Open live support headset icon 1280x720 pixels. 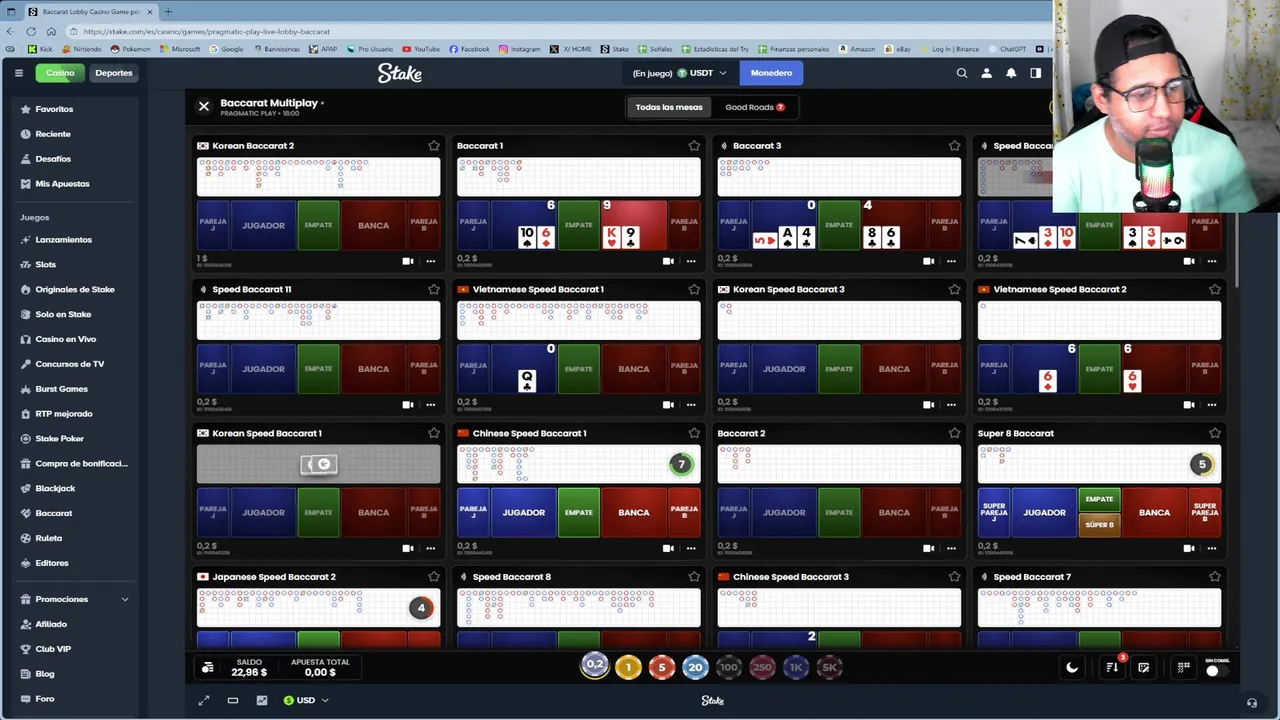coord(1252,703)
